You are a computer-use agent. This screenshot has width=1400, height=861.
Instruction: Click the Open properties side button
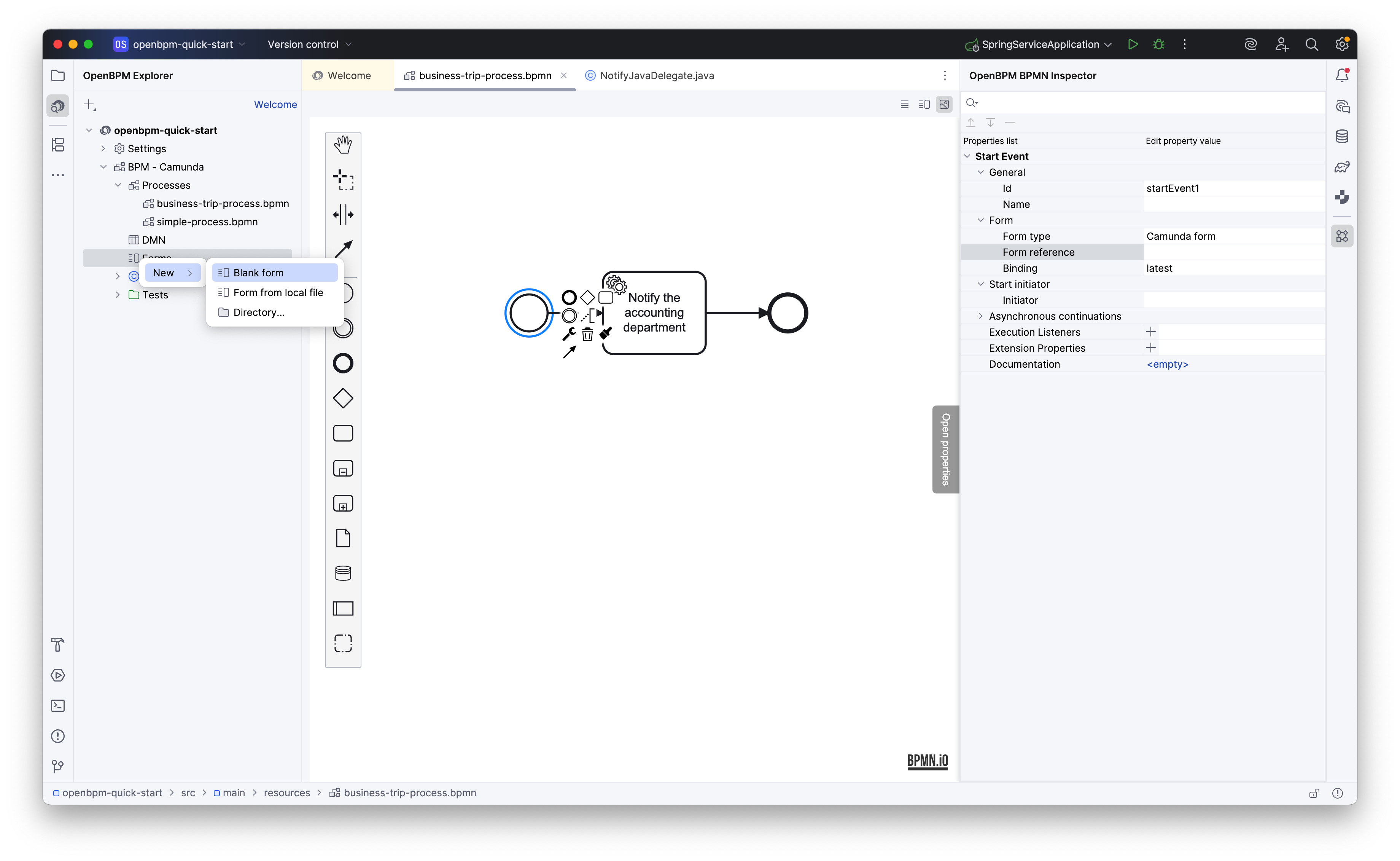pos(945,449)
